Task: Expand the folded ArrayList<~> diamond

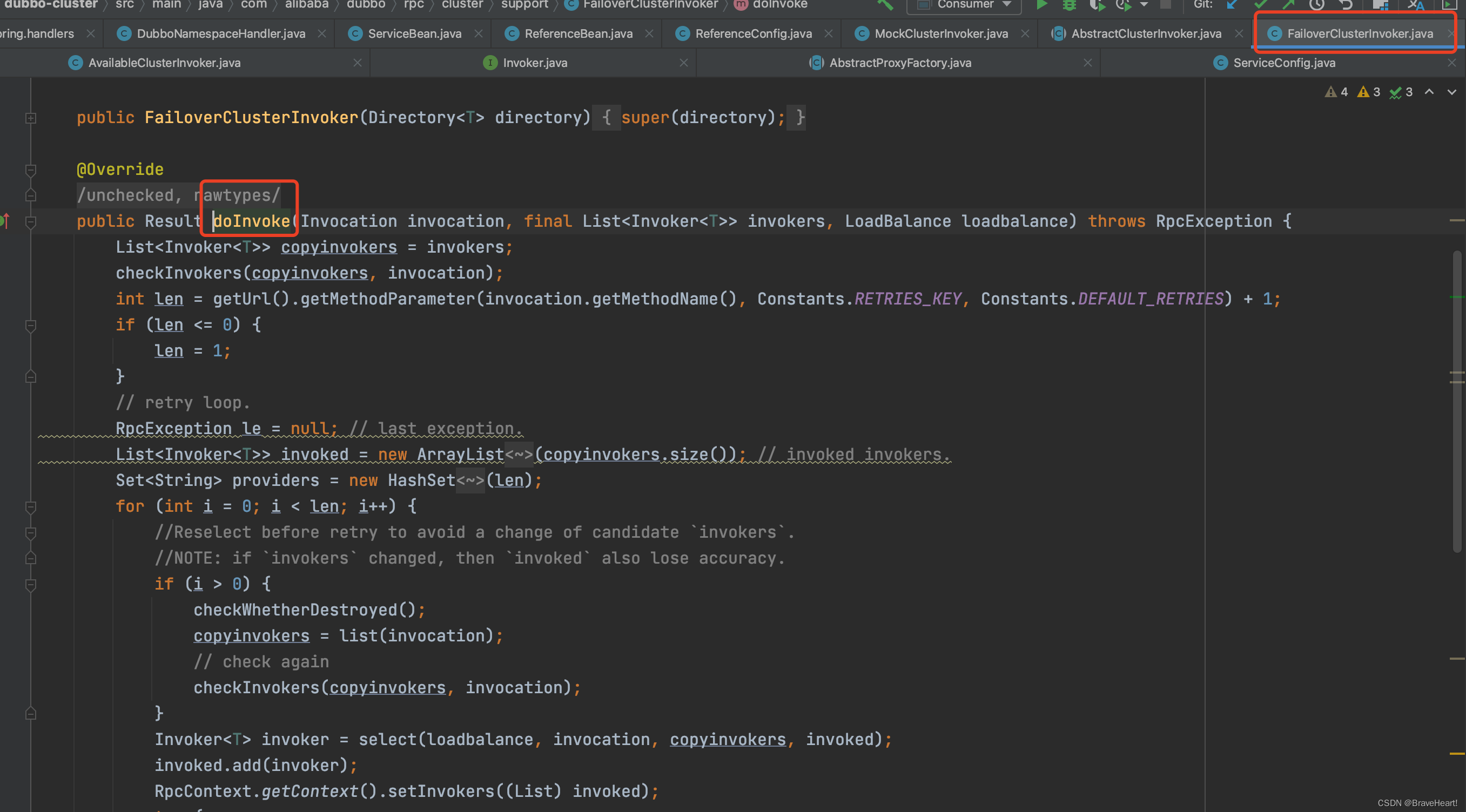Action: coord(519,455)
